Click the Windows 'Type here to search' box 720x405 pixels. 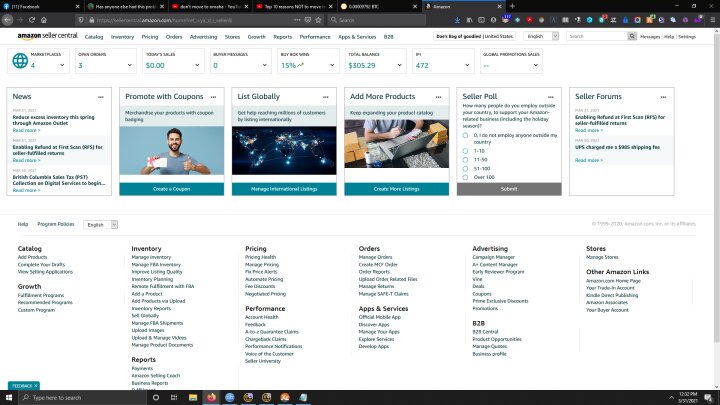click(83, 398)
